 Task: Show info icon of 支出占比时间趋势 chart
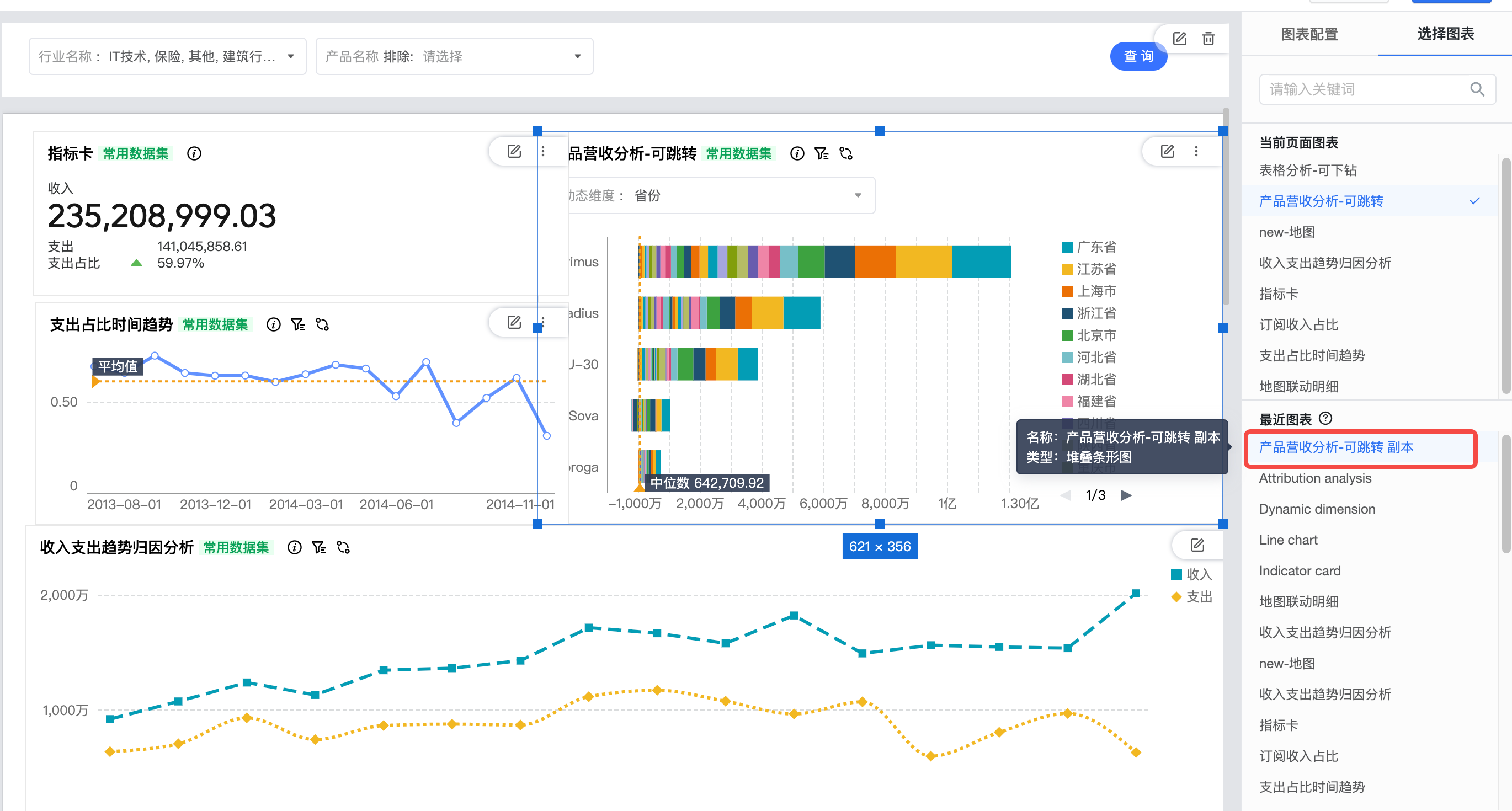pyautogui.click(x=274, y=324)
